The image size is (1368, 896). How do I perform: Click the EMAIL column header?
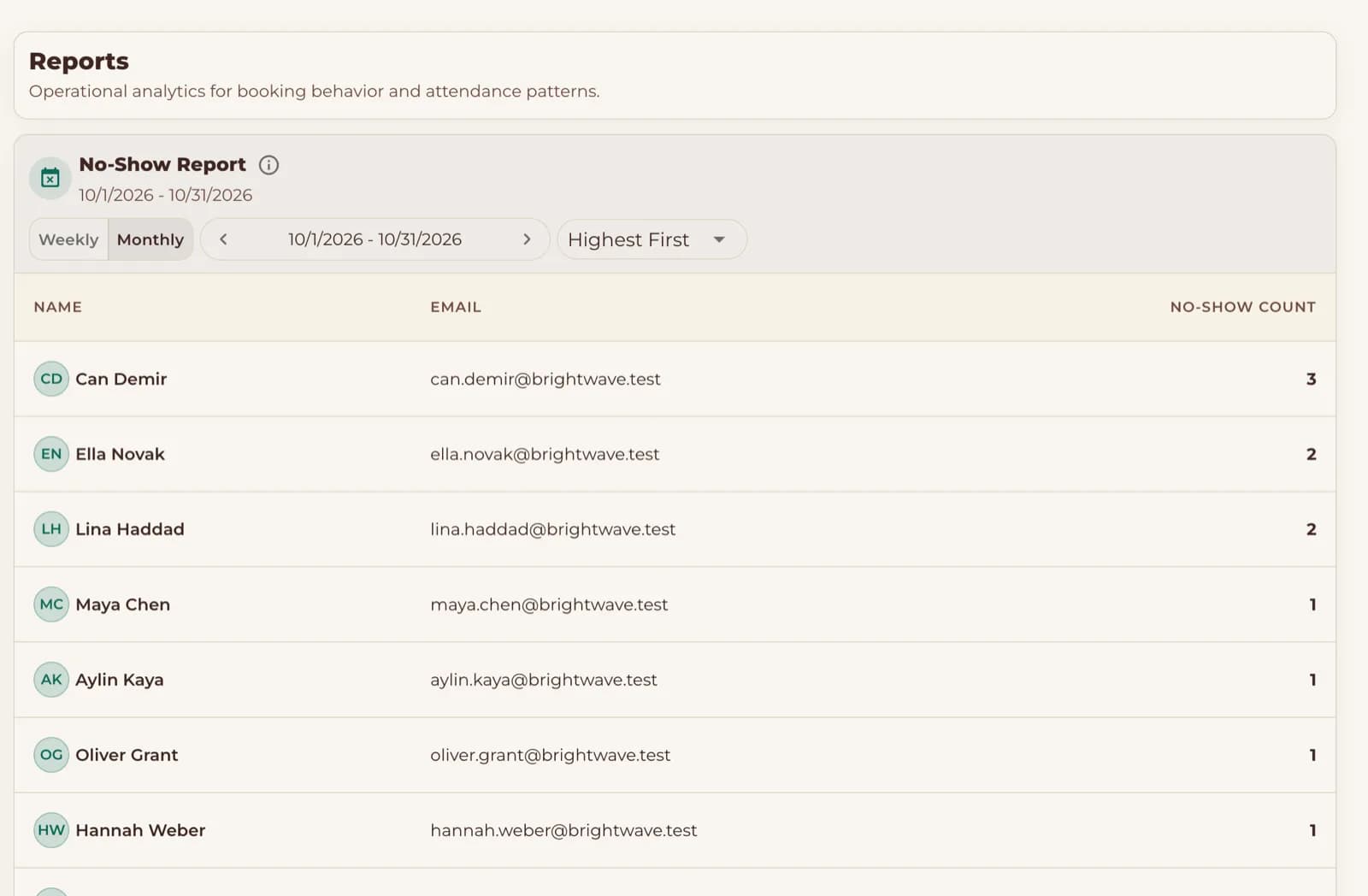pyautogui.click(x=456, y=307)
